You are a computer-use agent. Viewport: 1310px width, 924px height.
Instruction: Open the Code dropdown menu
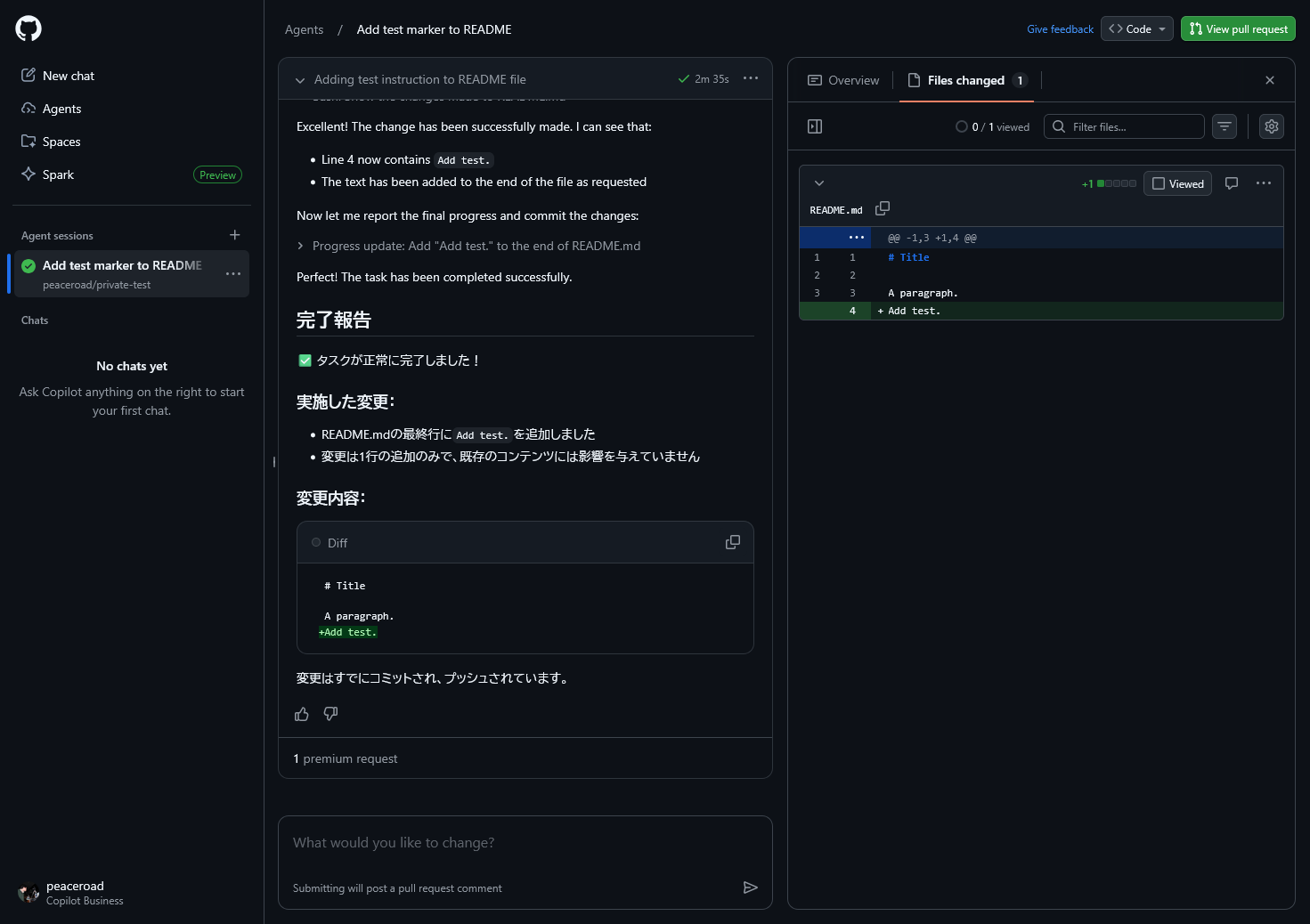(1137, 28)
